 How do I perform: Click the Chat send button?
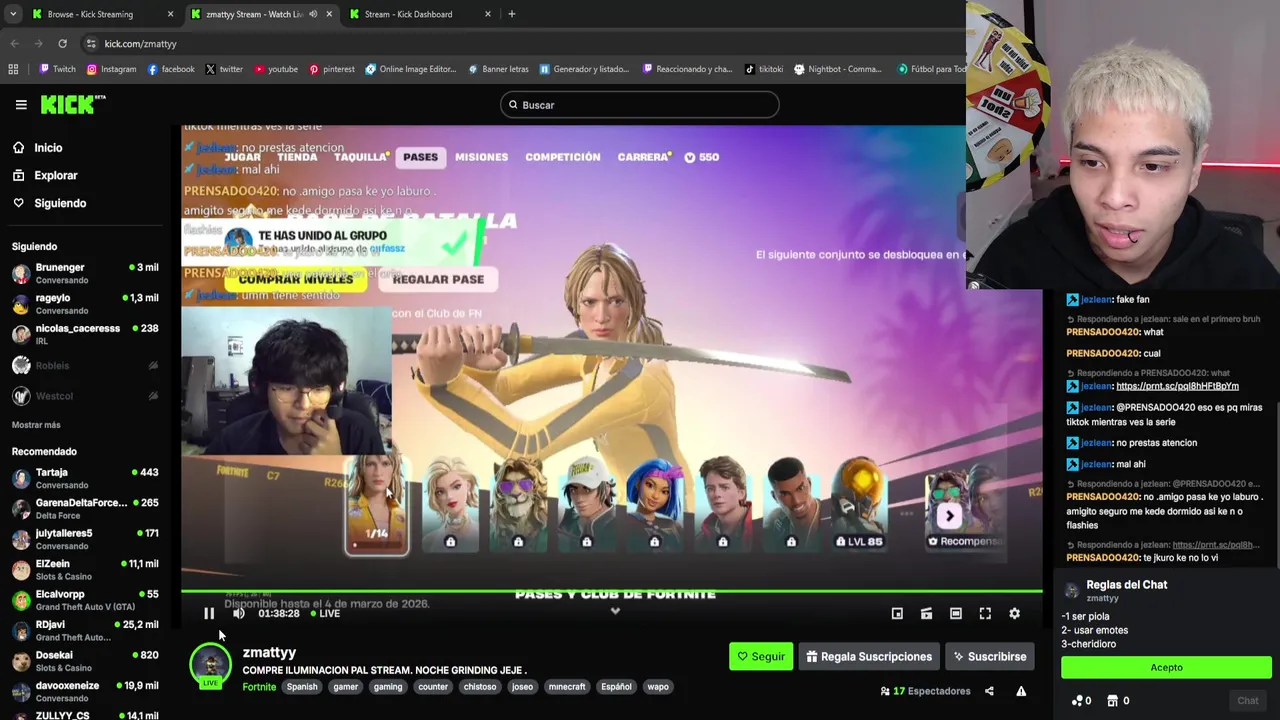point(1247,700)
